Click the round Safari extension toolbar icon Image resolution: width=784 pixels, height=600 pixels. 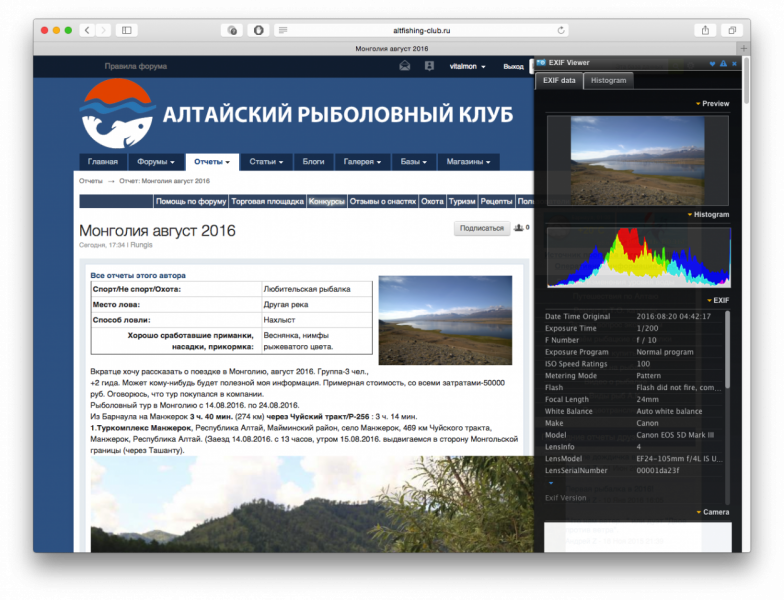coord(258,30)
